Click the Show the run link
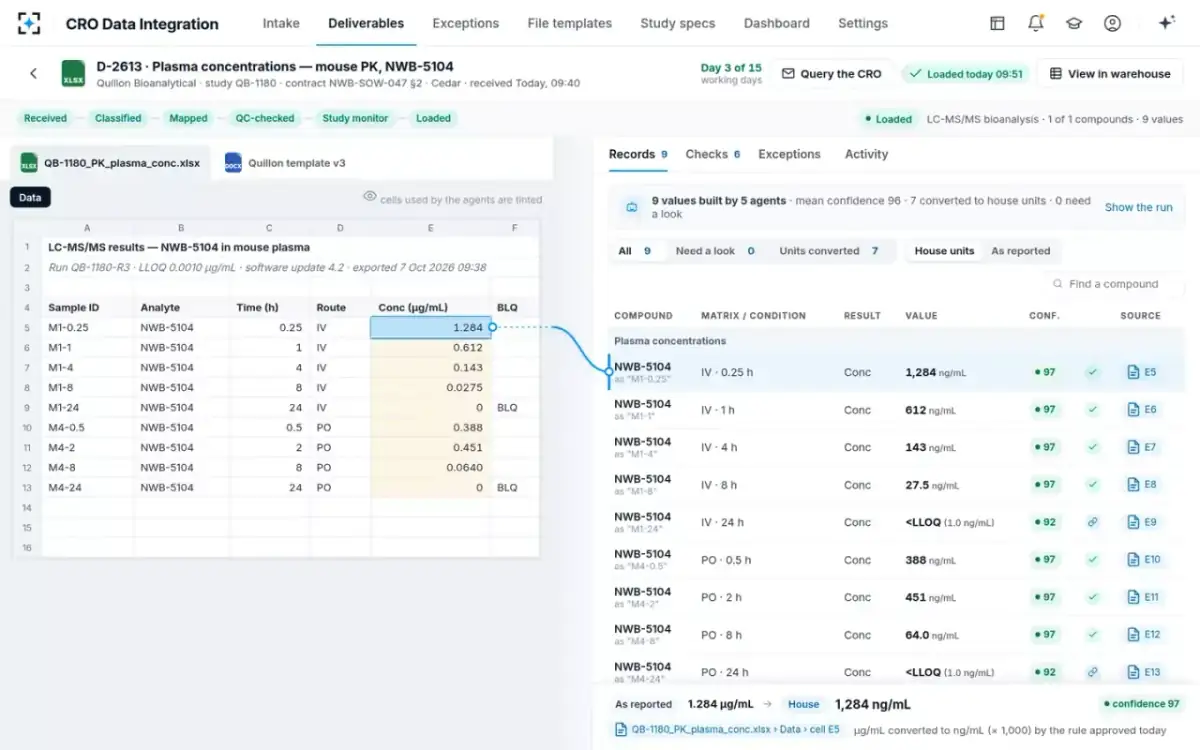Screen dimensions: 1200x750 1138,207
